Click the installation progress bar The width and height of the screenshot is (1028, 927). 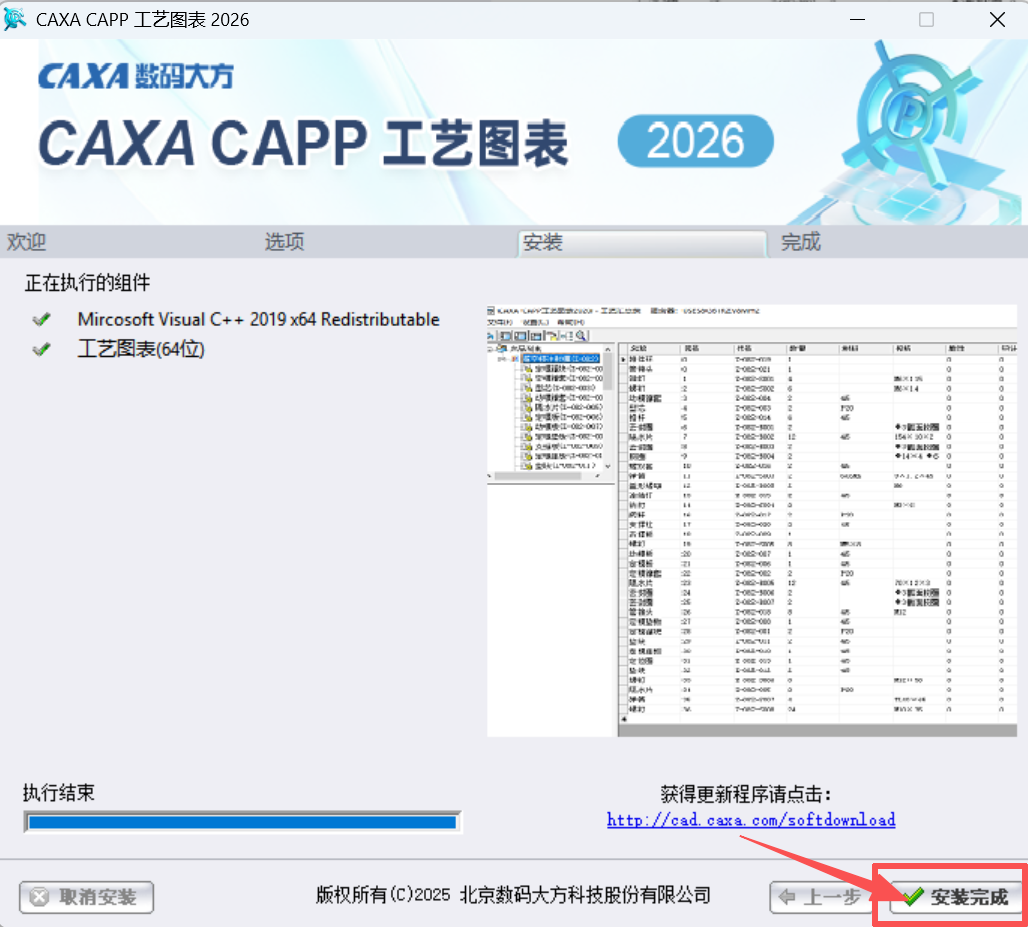243,822
